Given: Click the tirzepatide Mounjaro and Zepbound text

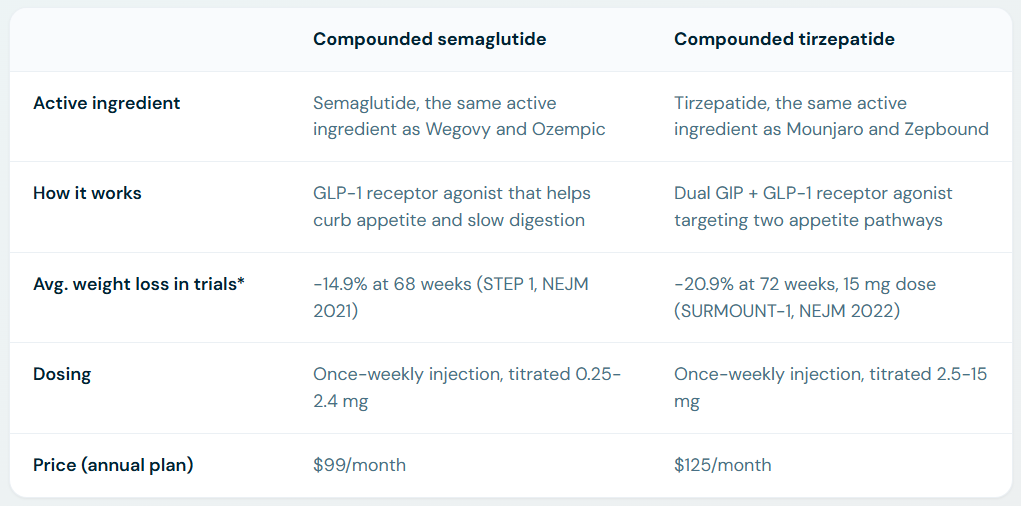Looking at the screenshot, I should pos(888,129).
